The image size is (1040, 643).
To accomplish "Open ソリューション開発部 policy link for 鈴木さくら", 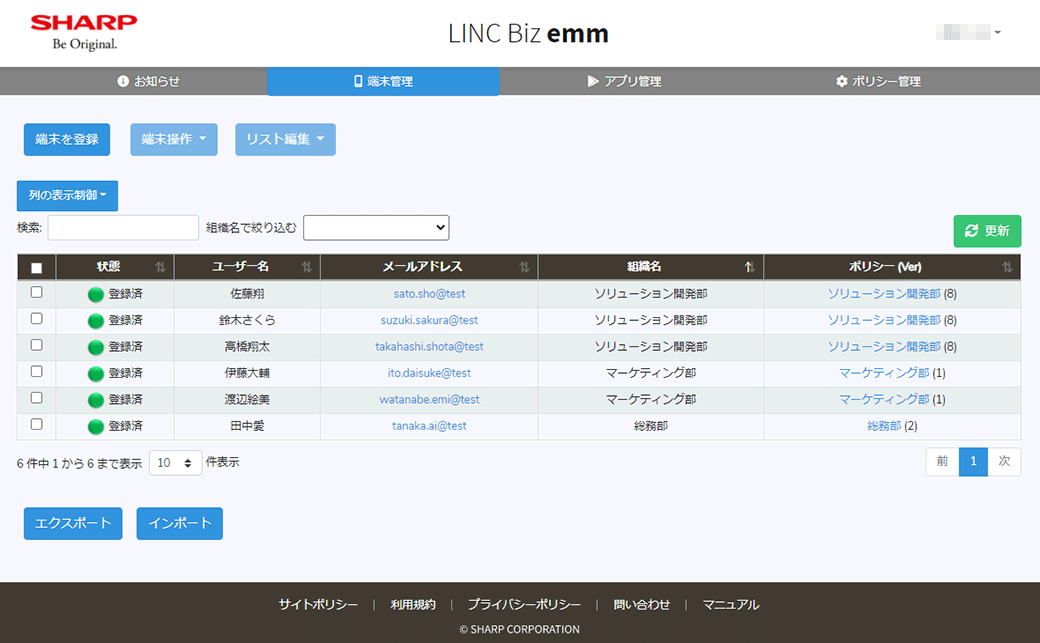I will click(x=883, y=321).
